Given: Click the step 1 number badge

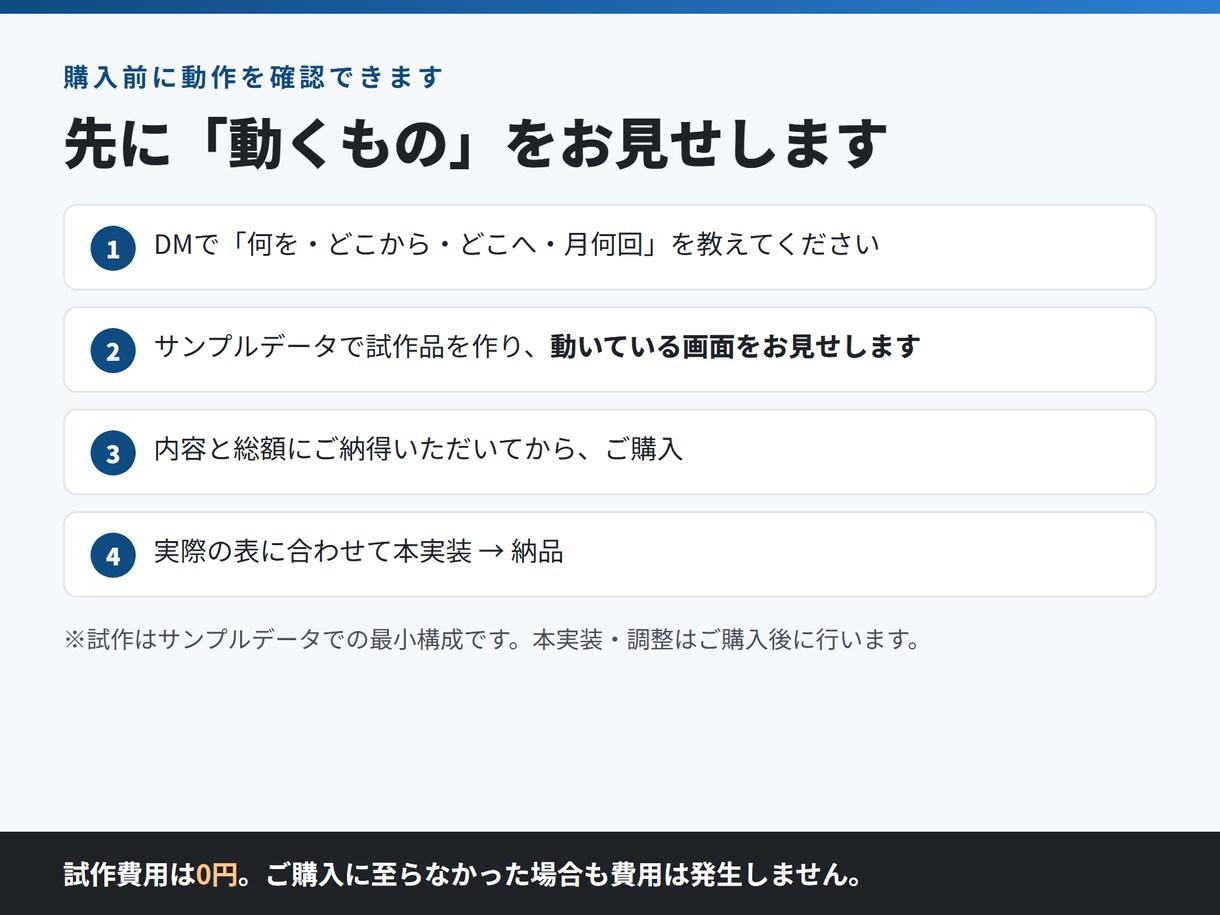Looking at the screenshot, I should point(113,248).
